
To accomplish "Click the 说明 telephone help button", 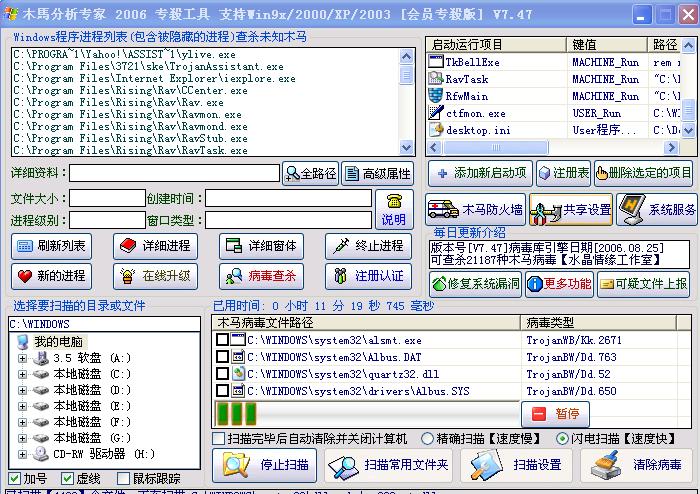I will 394,209.
